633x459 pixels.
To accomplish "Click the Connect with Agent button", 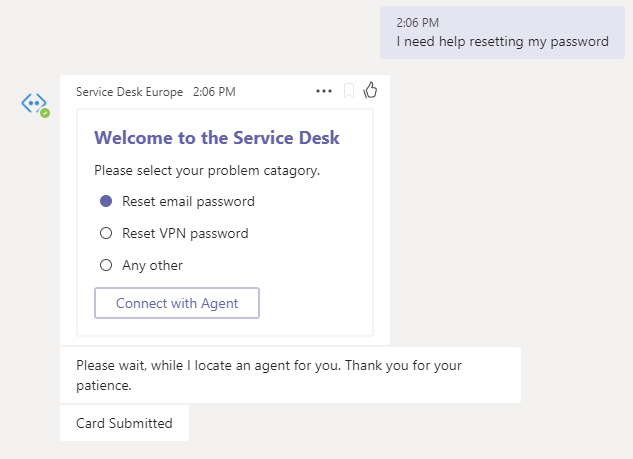I will pyautogui.click(x=177, y=303).
